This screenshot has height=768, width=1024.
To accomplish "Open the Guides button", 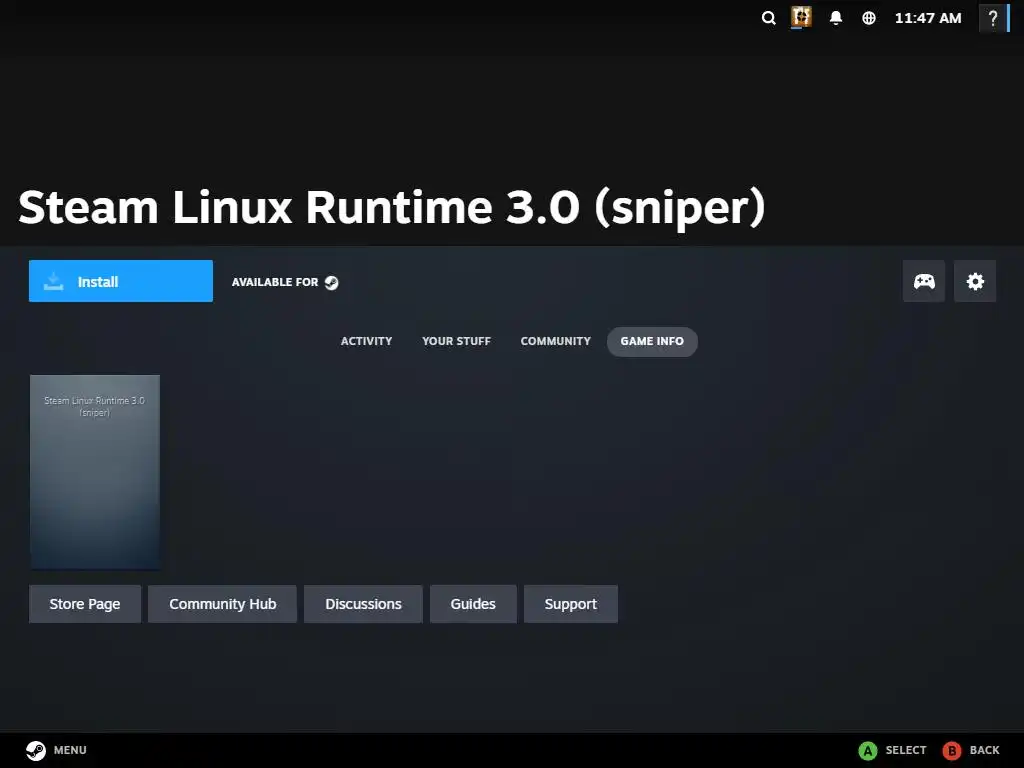I will 473,604.
